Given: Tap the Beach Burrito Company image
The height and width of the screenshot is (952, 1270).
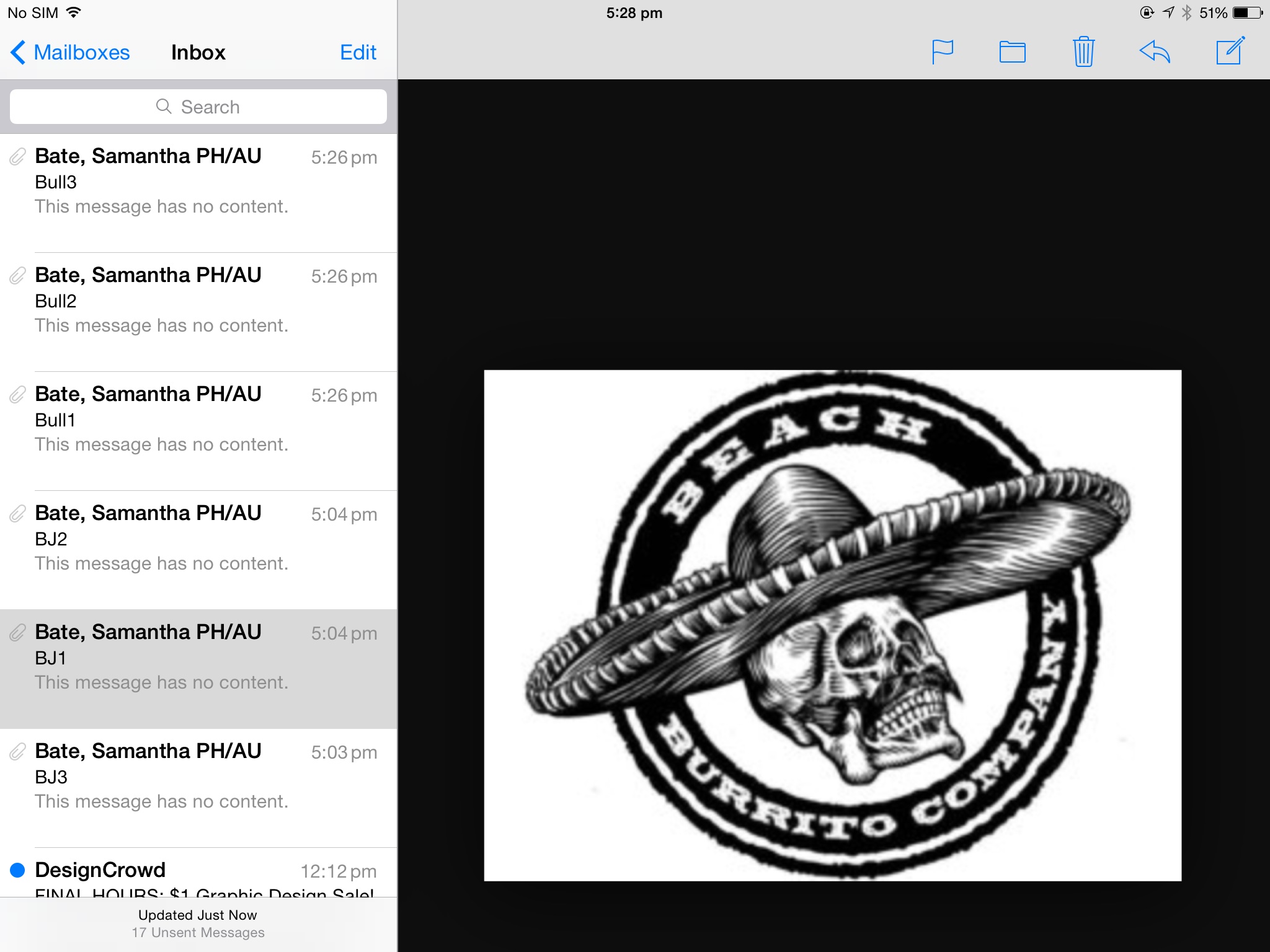Looking at the screenshot, I should (832, 625).
